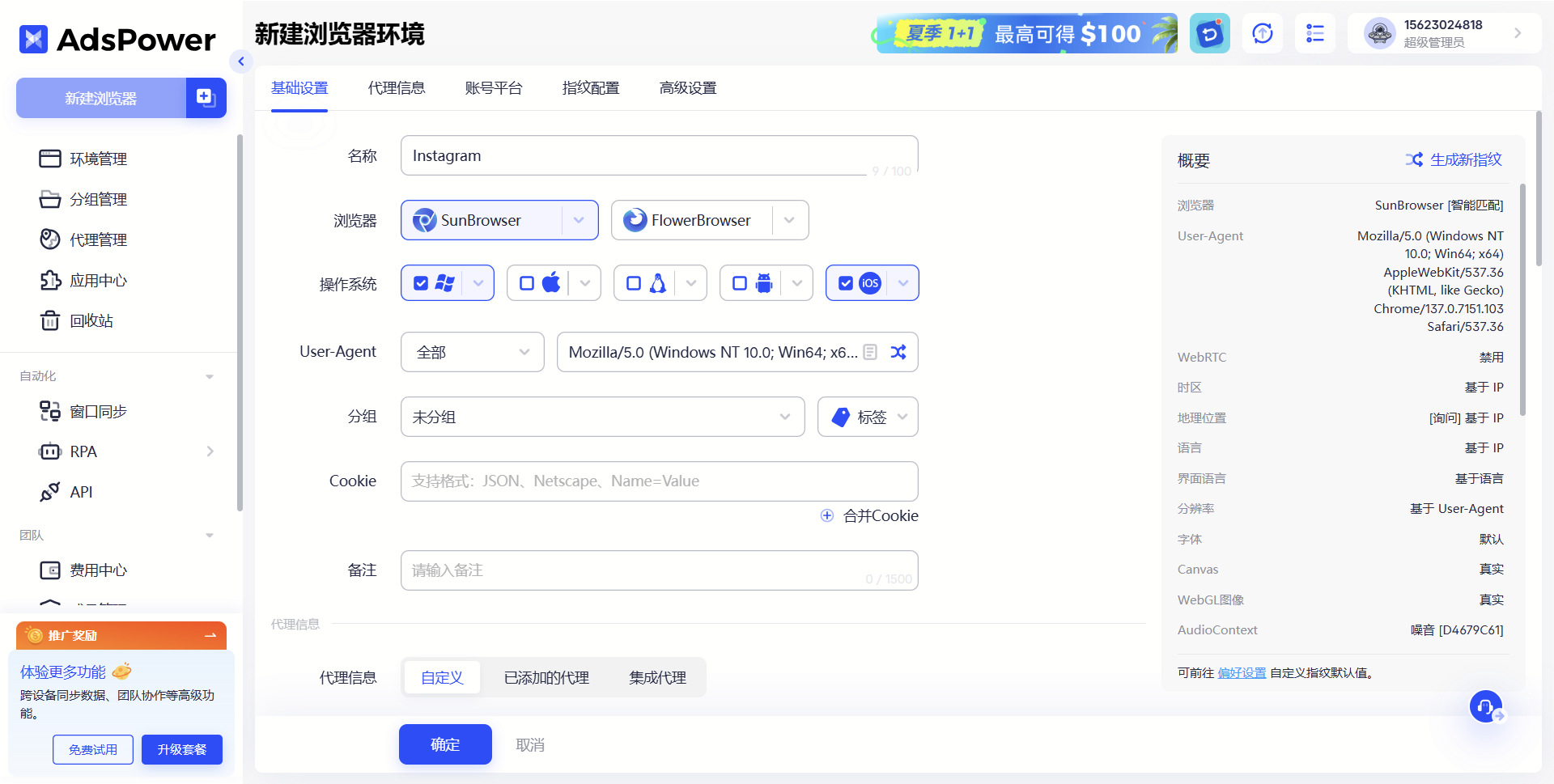1554x784 pixels.
Task: Click the add-window icon on 新建浏览器 button
Action: pos(206,98)
